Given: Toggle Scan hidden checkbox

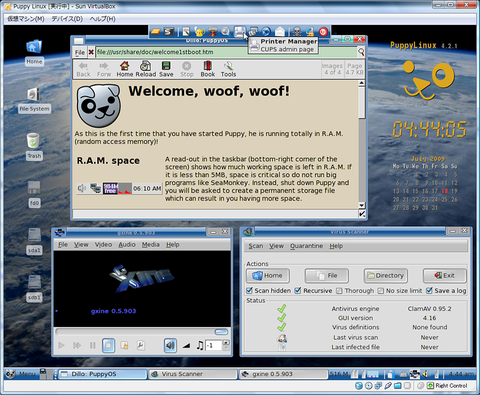Looking at the screenshot, I should pos(249,290).
